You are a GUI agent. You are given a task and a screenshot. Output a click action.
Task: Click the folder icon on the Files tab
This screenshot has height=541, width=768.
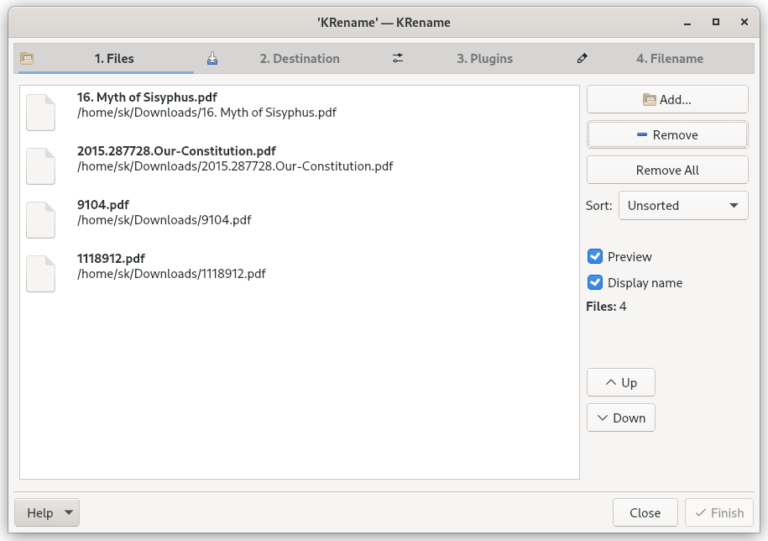coord(27,59)
